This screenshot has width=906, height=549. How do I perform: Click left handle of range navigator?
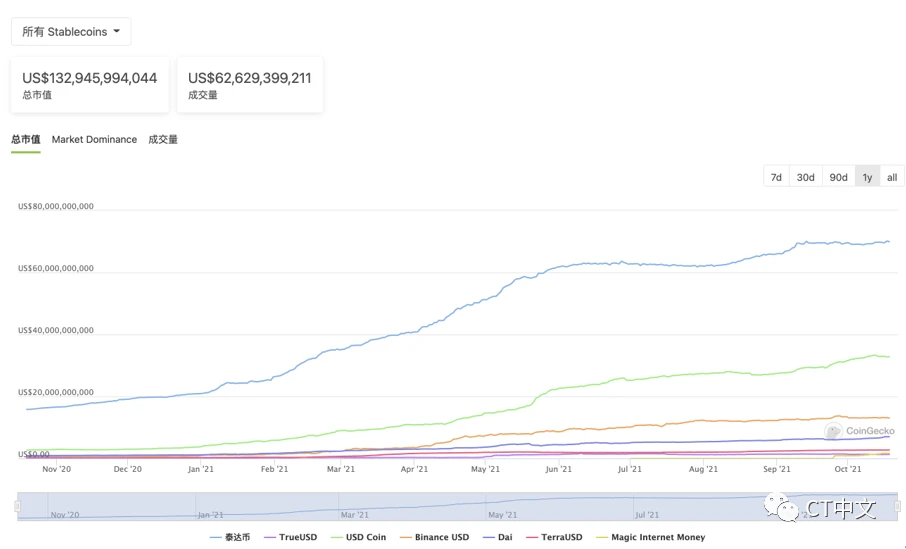18,506
